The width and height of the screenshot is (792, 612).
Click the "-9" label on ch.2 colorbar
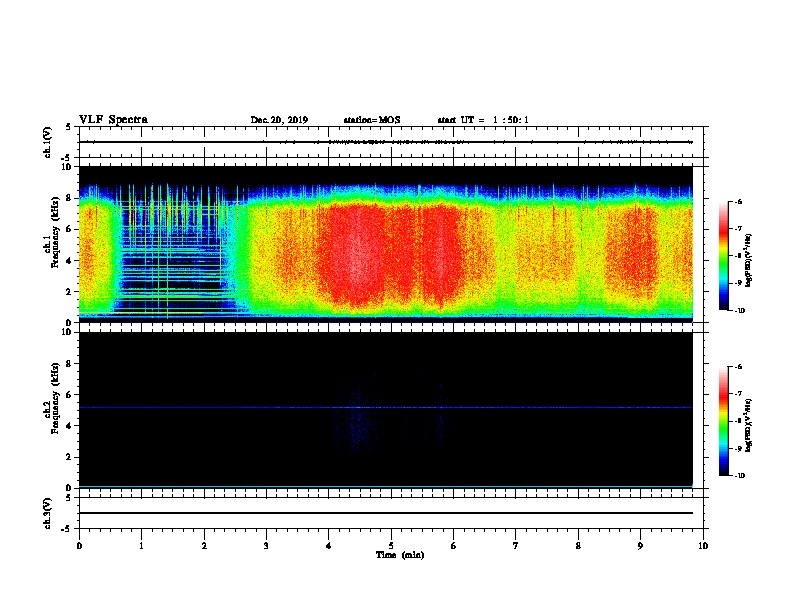[738, 448]
